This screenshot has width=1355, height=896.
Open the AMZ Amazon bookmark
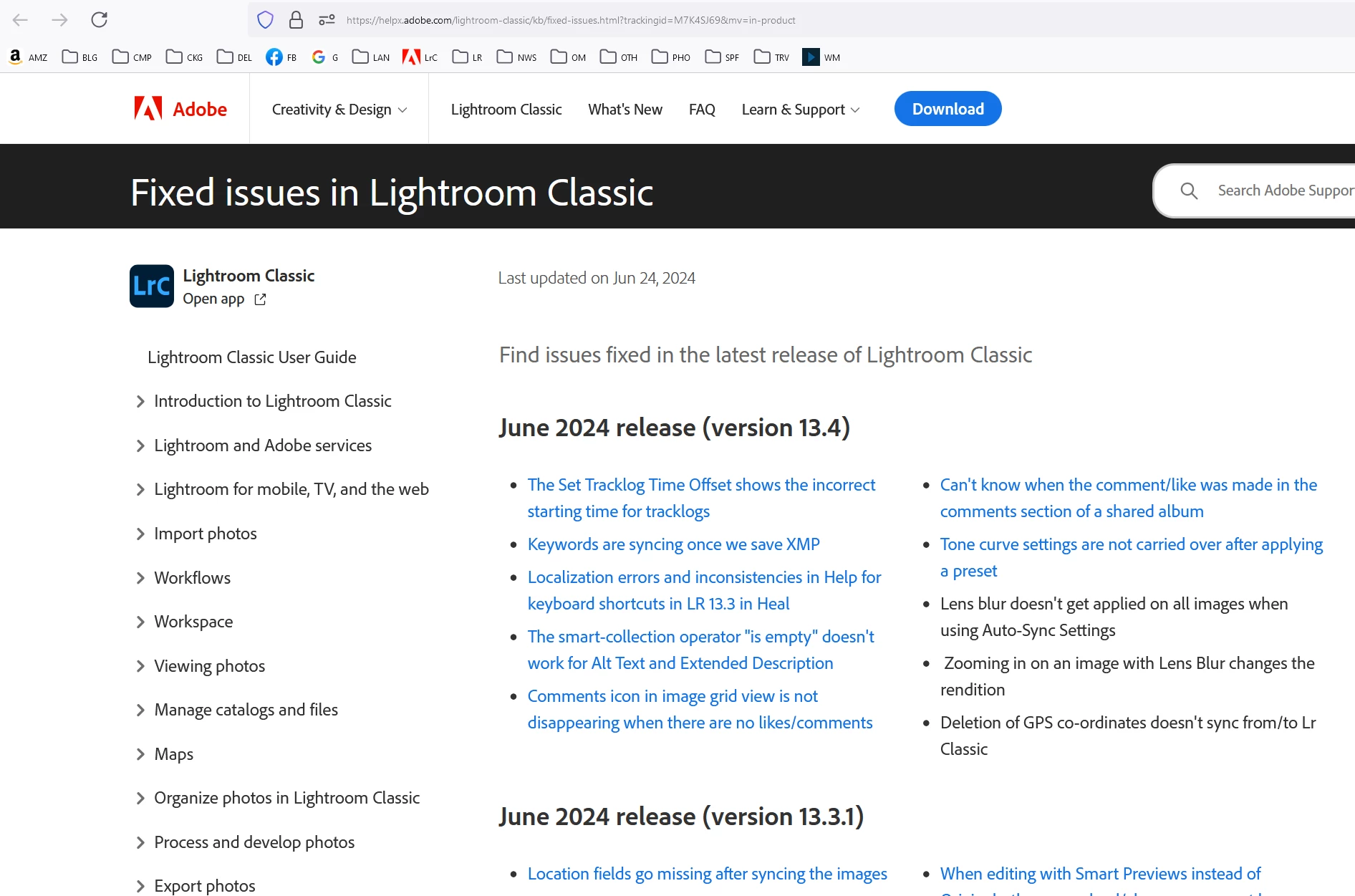coord(28,57)
